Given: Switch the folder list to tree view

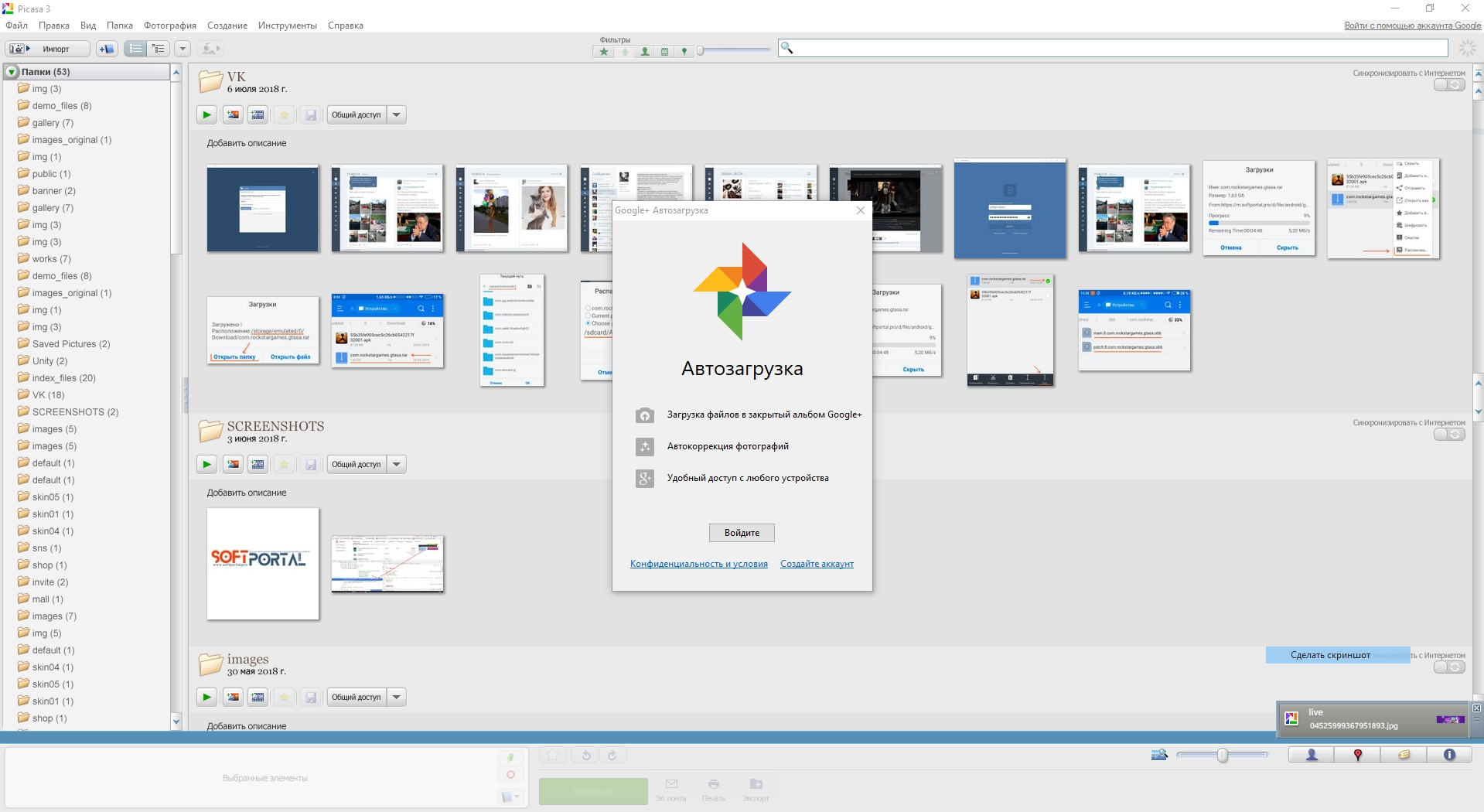Looking at the screenshot, I should 159,49.
